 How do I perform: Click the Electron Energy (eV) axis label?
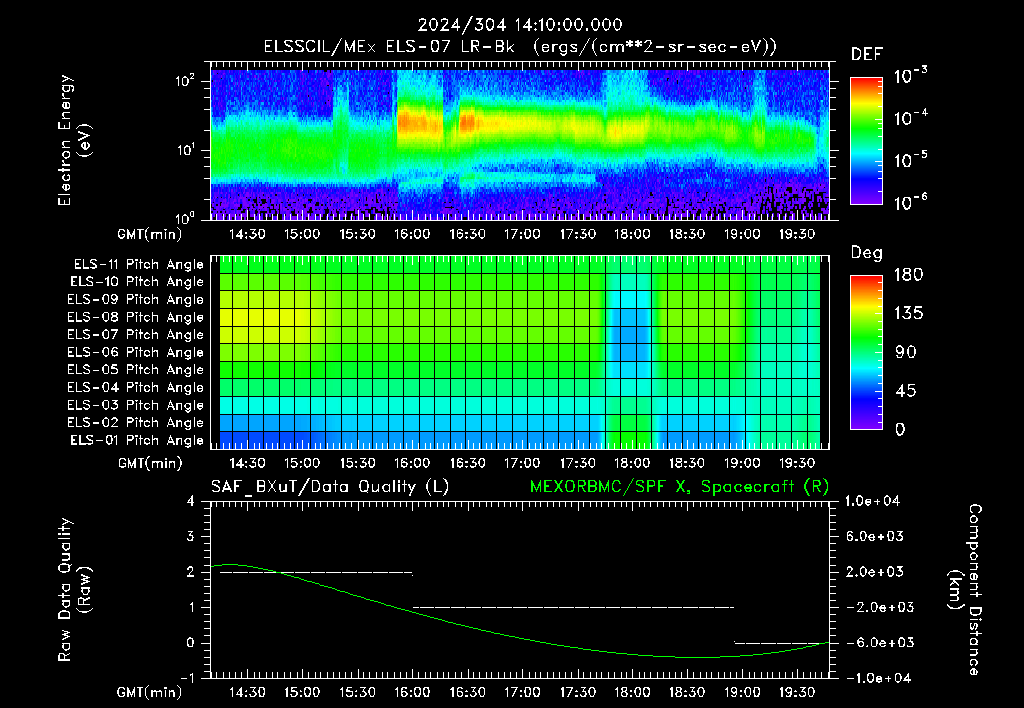74,140
